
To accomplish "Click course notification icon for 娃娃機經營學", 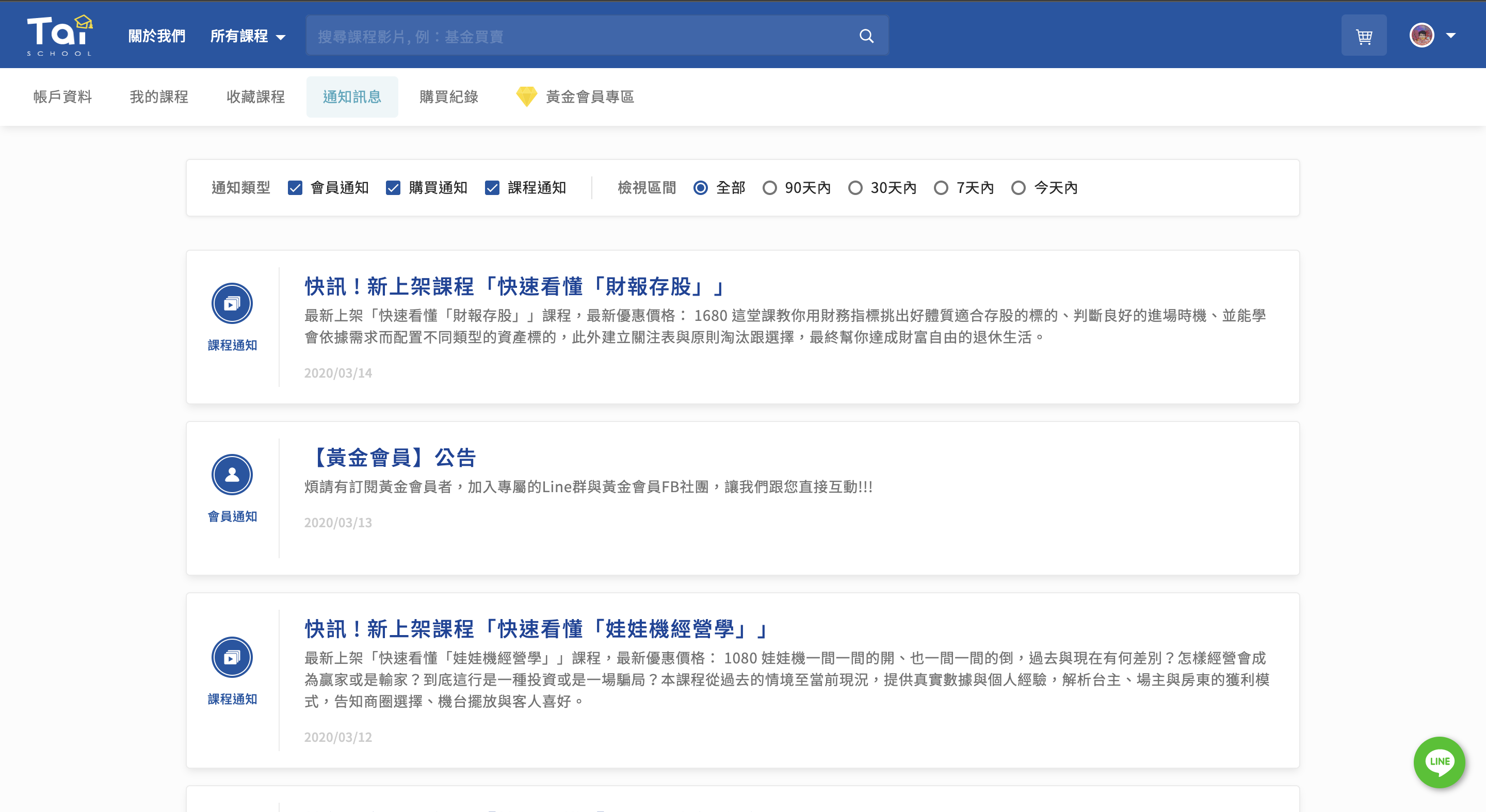I will pyautogui.click(x=232, y=657).
